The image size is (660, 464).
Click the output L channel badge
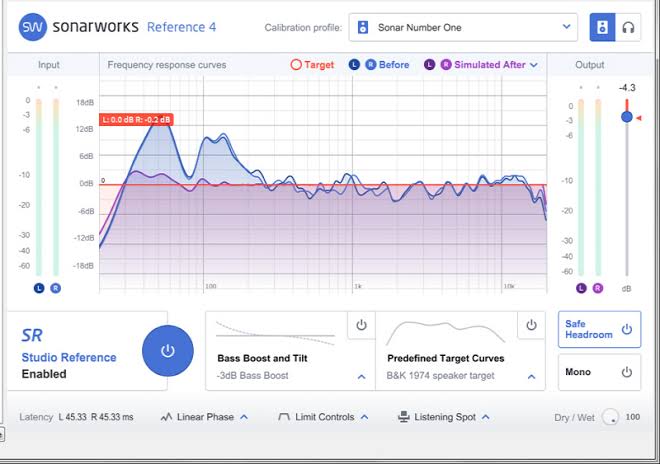click(581, 288)
